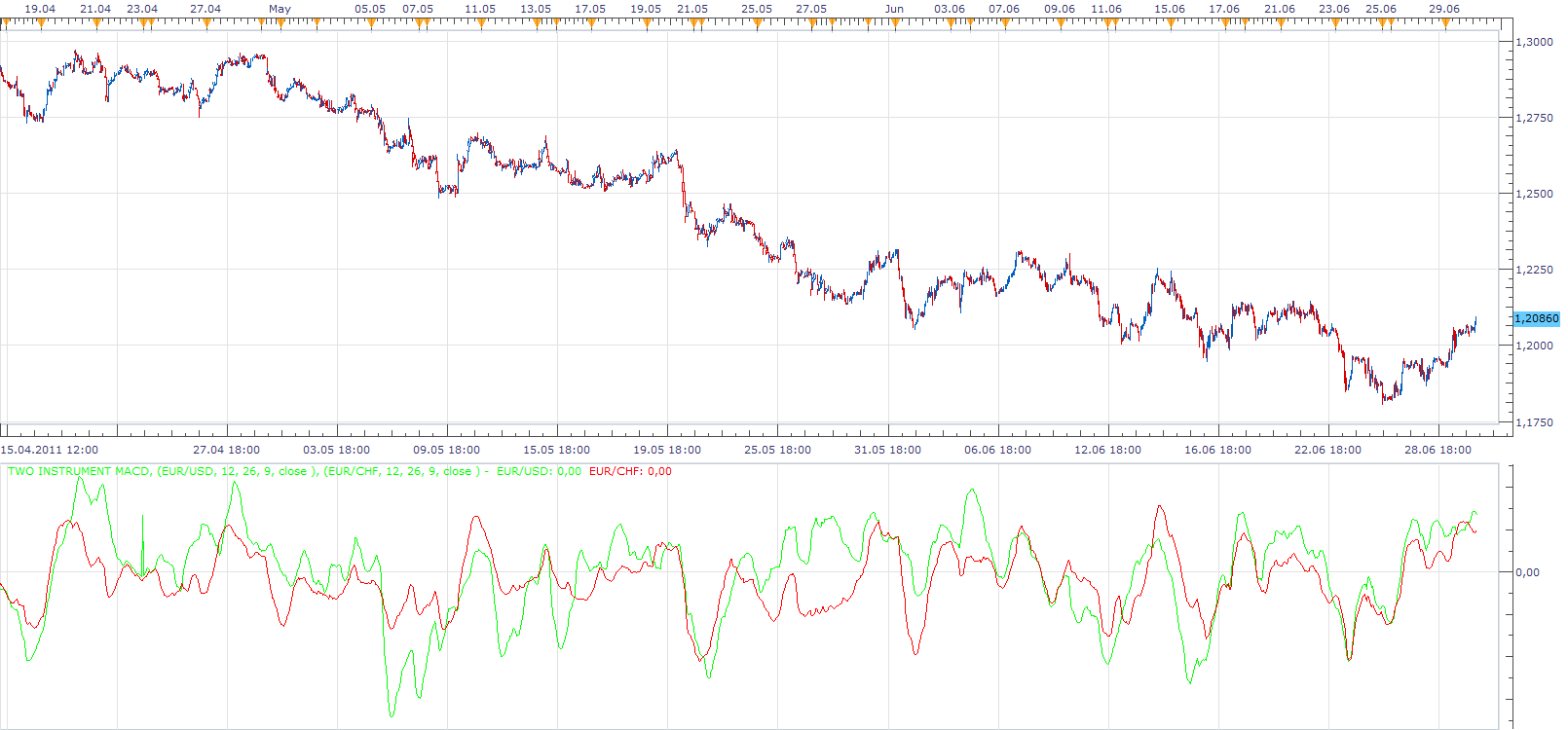The image size is (1568, 730).
Task: Click the orange marker under 09.06
Action: tap(1060, 23)
